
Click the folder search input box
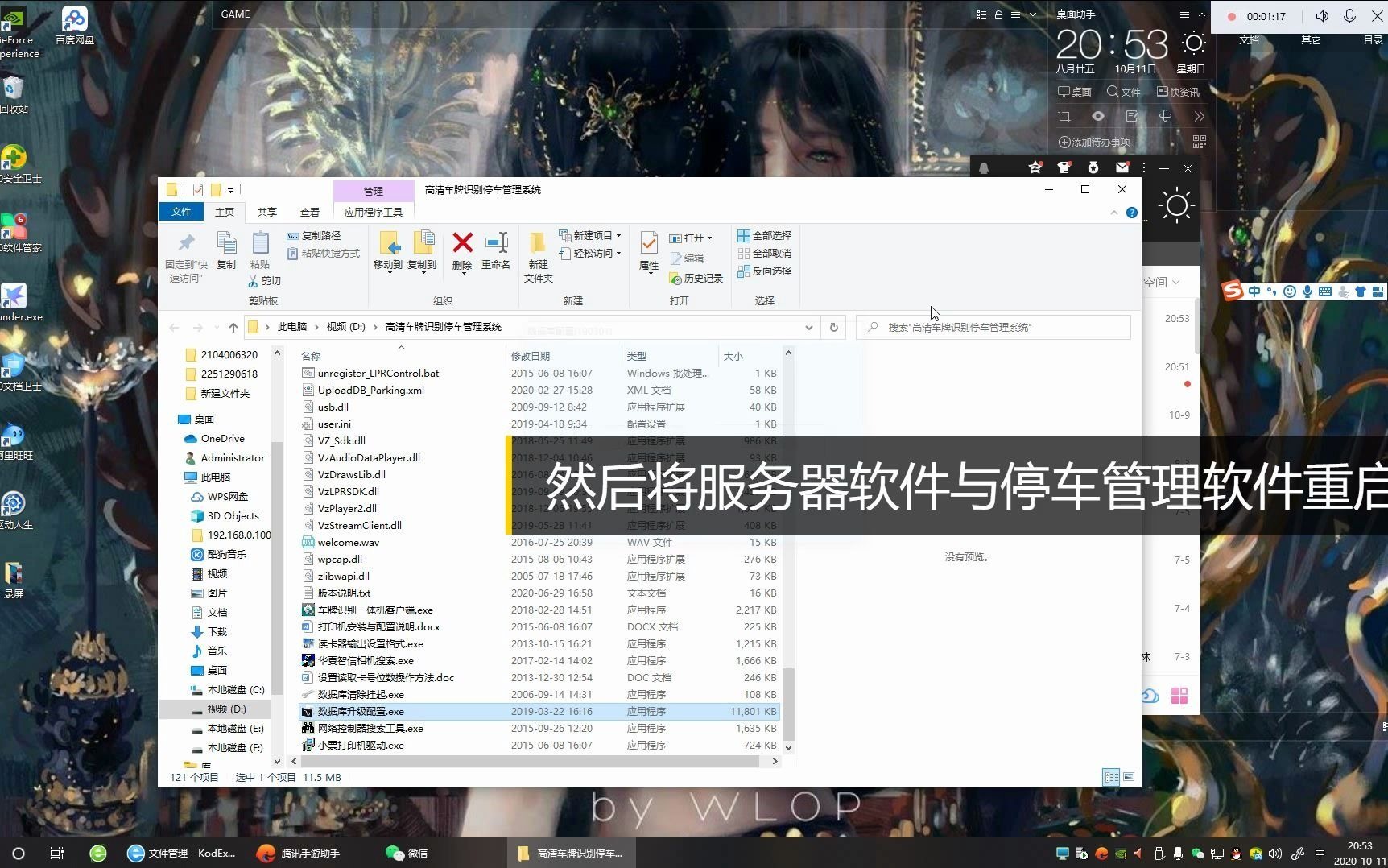tap(990, 327)
